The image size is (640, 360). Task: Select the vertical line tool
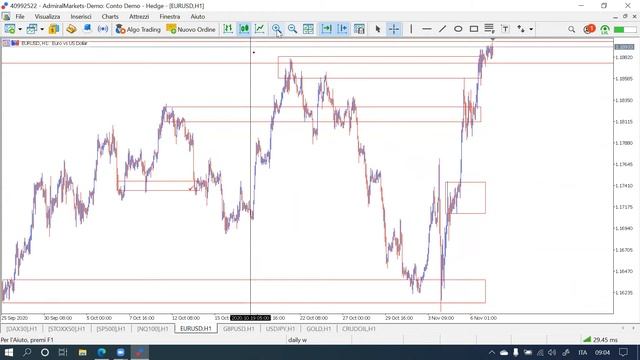click(x=411, y=29)
